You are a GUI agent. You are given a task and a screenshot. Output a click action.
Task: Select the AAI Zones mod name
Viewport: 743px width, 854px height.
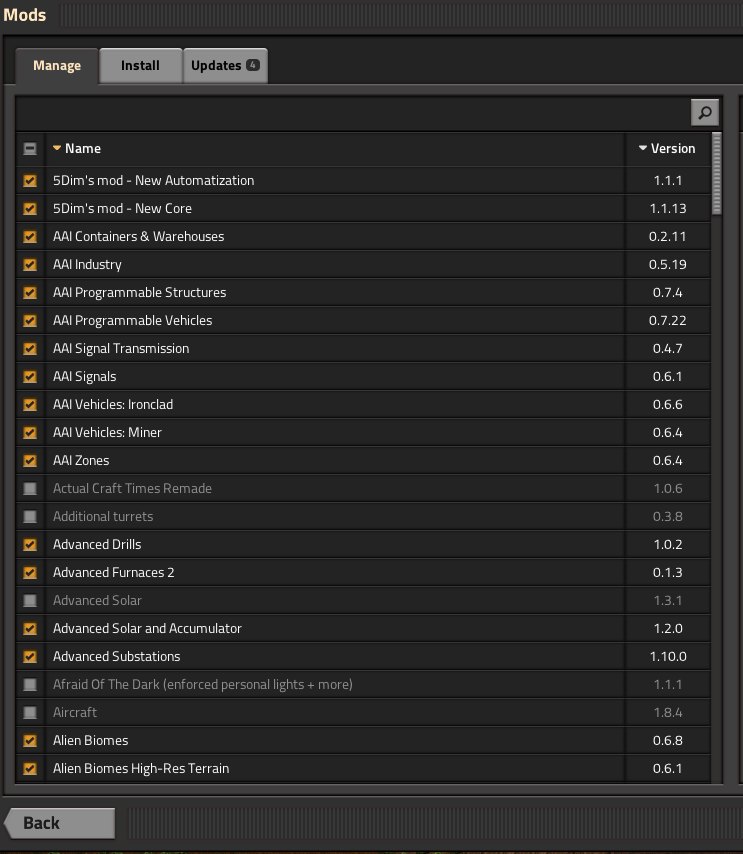click(x=81, y=461)
